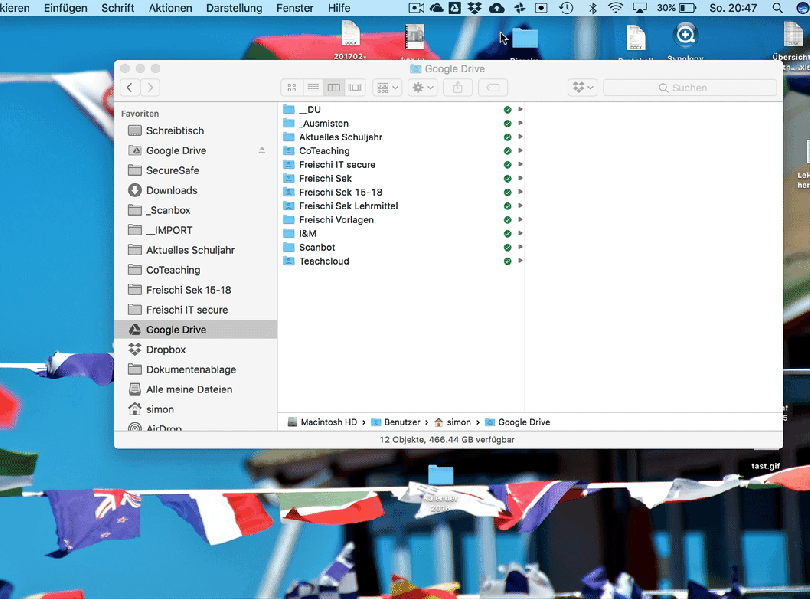Switch to Cover Flow view
This screenshot has height=599, width=810.
pyautogui.click(x=355, y=87)
